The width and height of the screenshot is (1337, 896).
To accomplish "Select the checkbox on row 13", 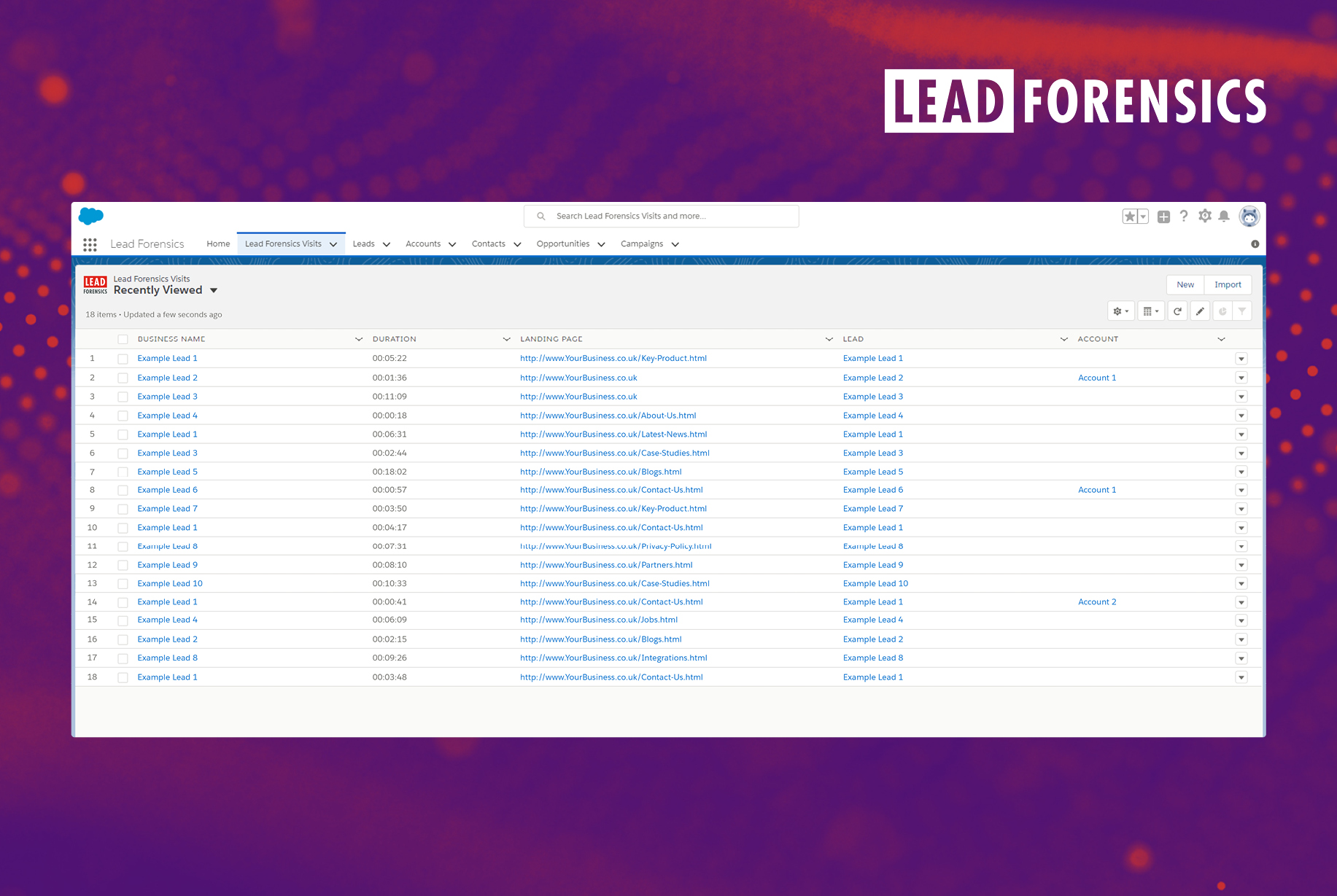I will pyautogui.click(x=123, y=584).
